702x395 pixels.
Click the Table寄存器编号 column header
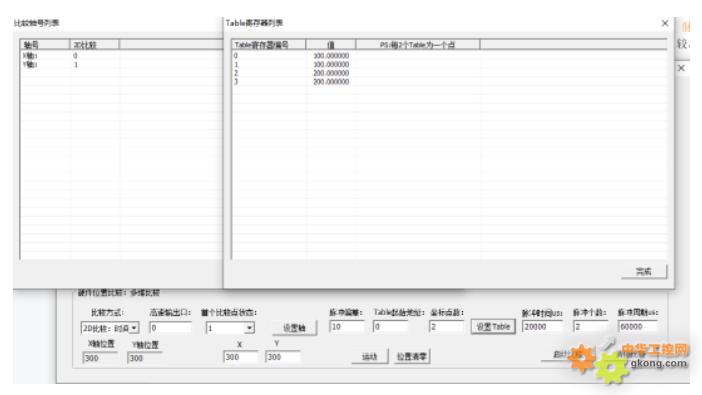pyautogui.click(x=269, y=45)
